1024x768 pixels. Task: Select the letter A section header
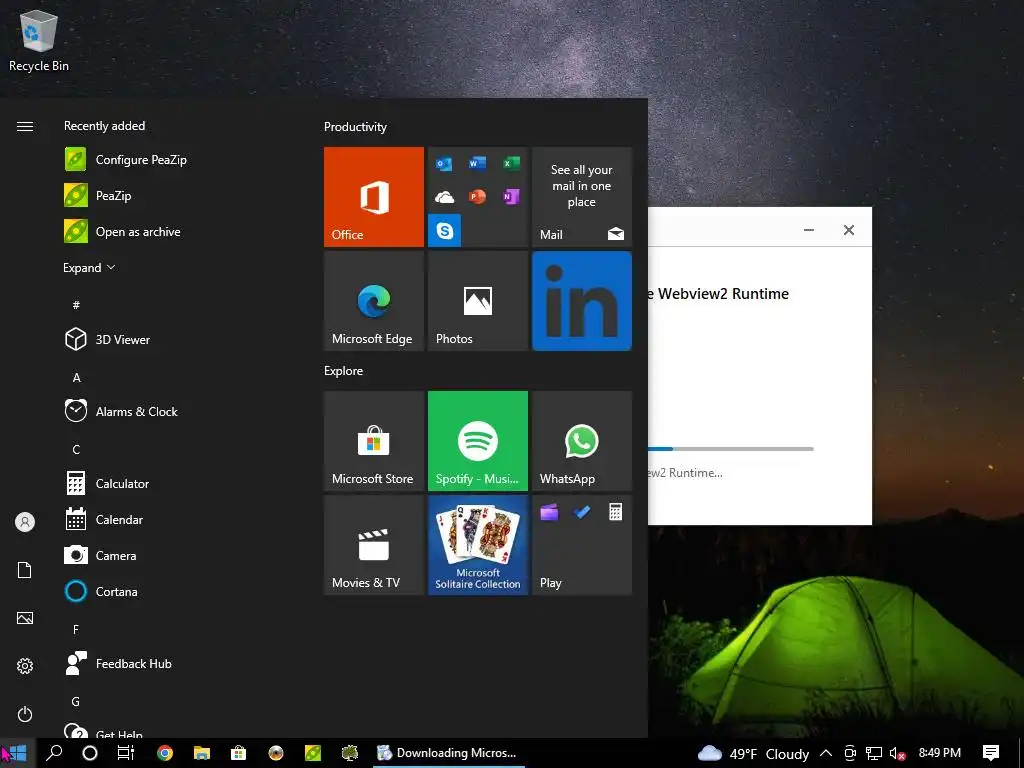coord(76,377)
